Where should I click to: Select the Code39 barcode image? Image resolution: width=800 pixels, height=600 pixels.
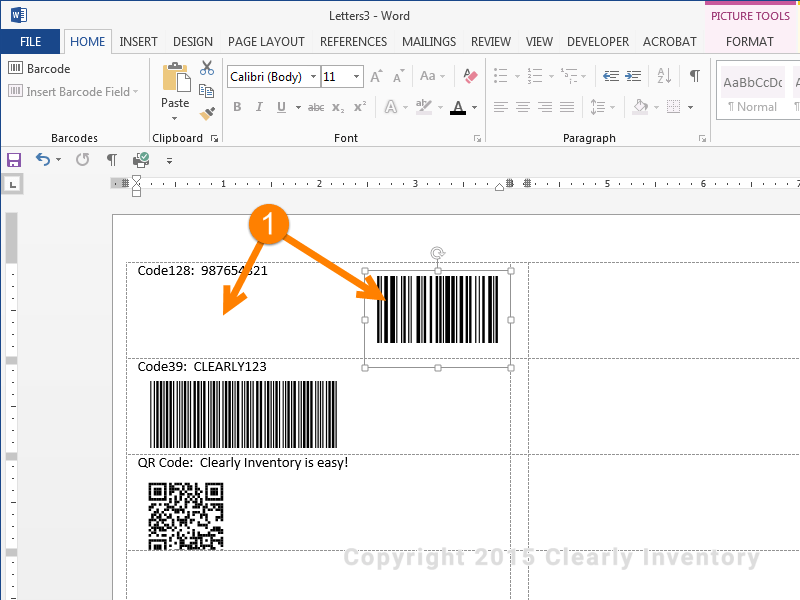pyautogui.click(x=243, y=414)
